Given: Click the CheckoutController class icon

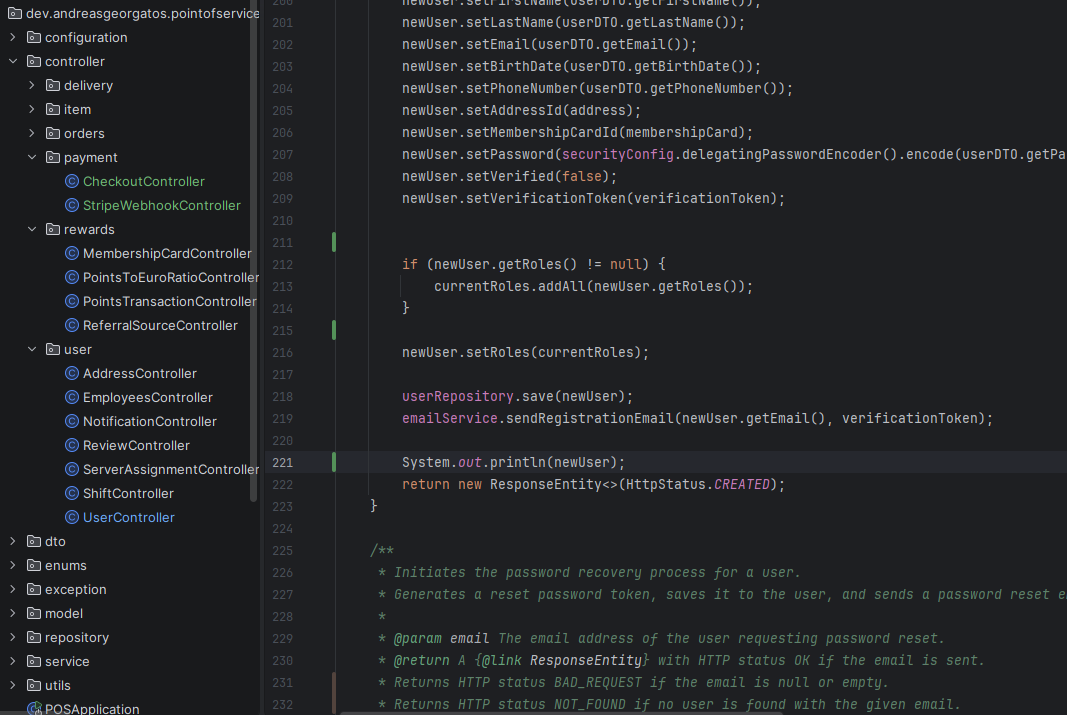Looking at the screenshot, I should [72, 181].
